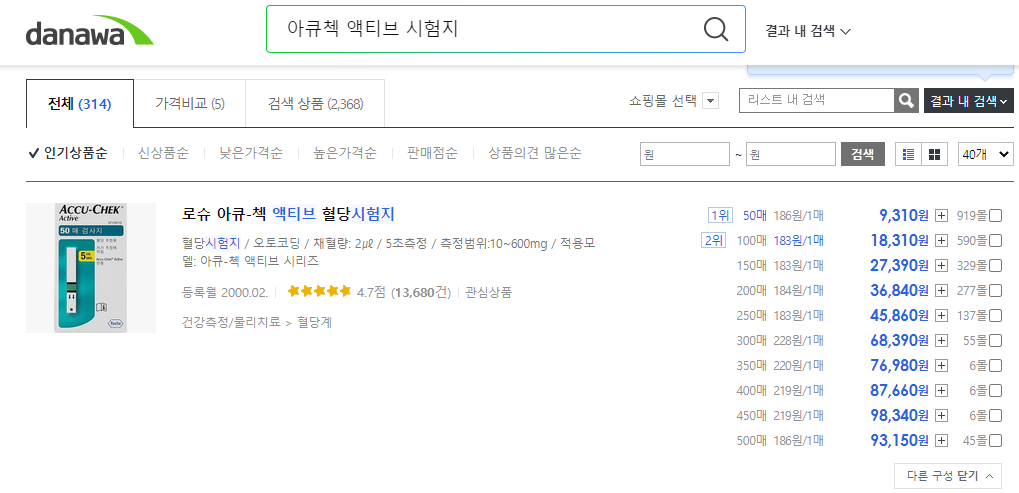Expand plus icon next to 68,390원

(940, 340)
